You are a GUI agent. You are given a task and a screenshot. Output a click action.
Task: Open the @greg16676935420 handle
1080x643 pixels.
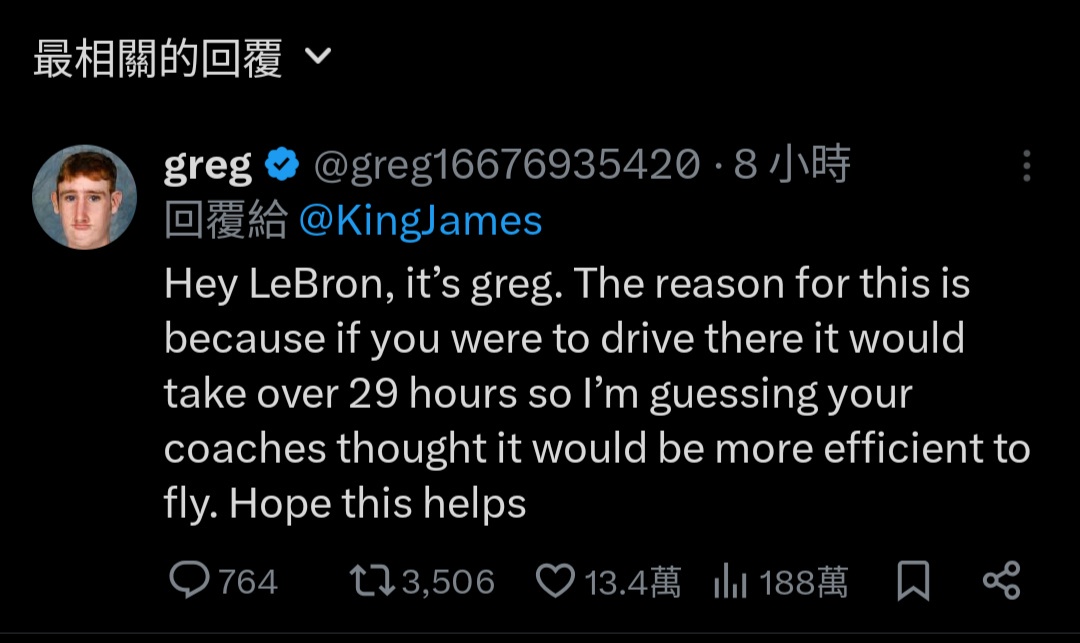coord(507,165)
